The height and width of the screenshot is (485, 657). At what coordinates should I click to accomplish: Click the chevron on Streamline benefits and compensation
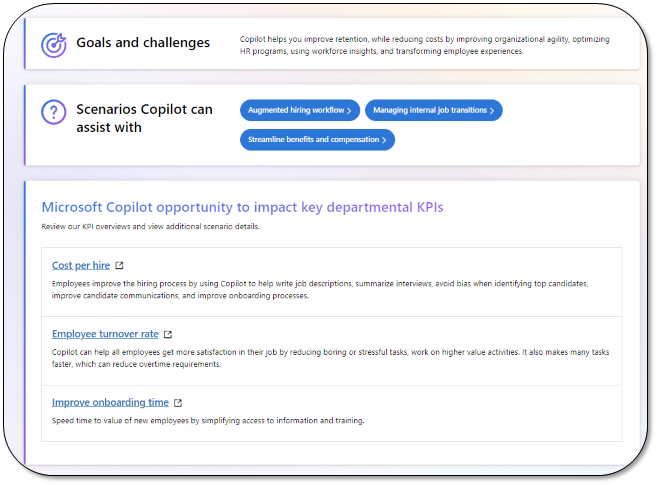tap(383, 140)
